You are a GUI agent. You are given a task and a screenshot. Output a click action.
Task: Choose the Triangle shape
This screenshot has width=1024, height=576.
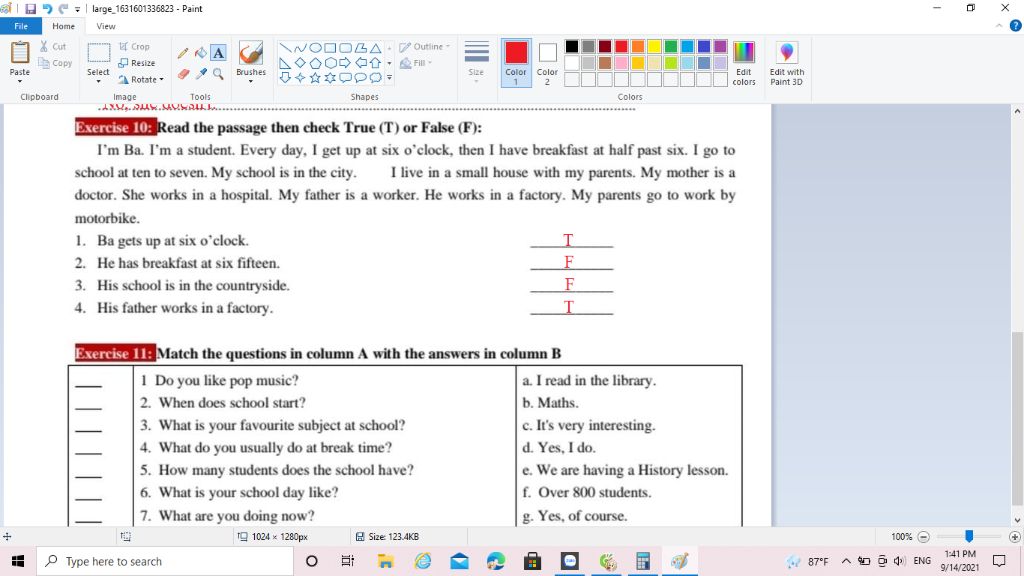(x=376, y=48)
